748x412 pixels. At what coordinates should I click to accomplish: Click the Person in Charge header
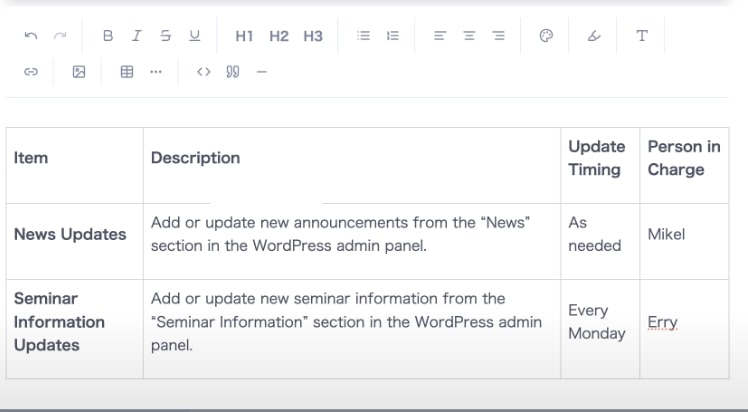click(684, 165)
